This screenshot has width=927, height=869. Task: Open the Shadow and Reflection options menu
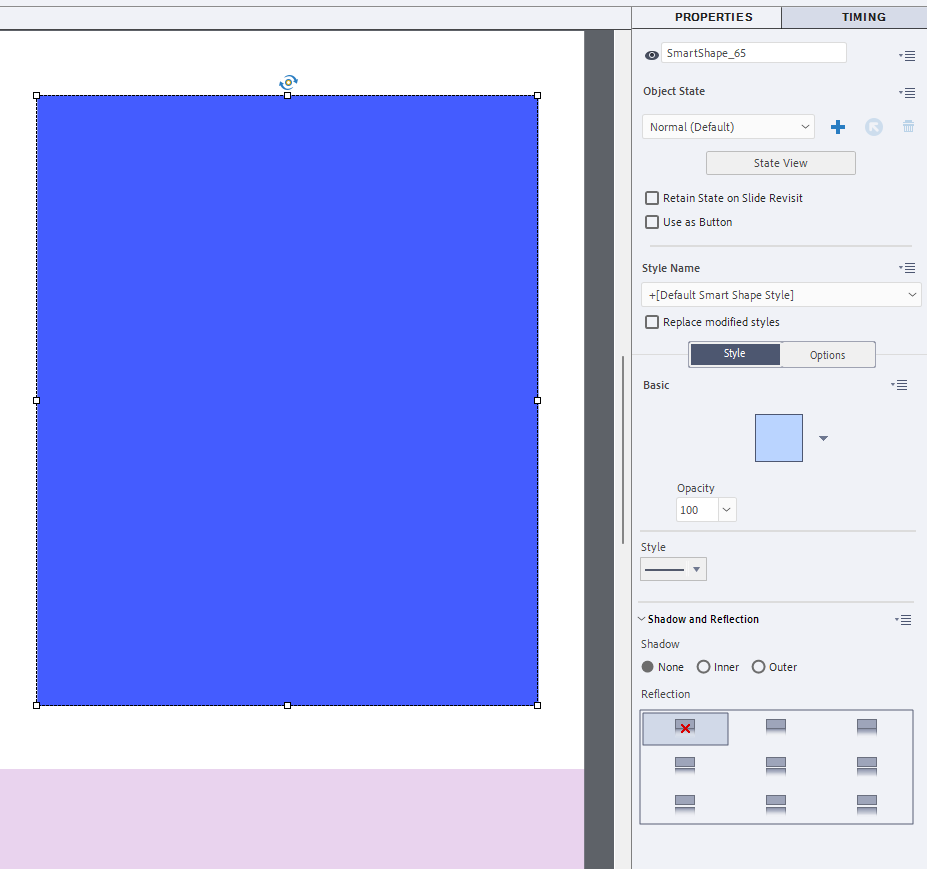point(903,620)
